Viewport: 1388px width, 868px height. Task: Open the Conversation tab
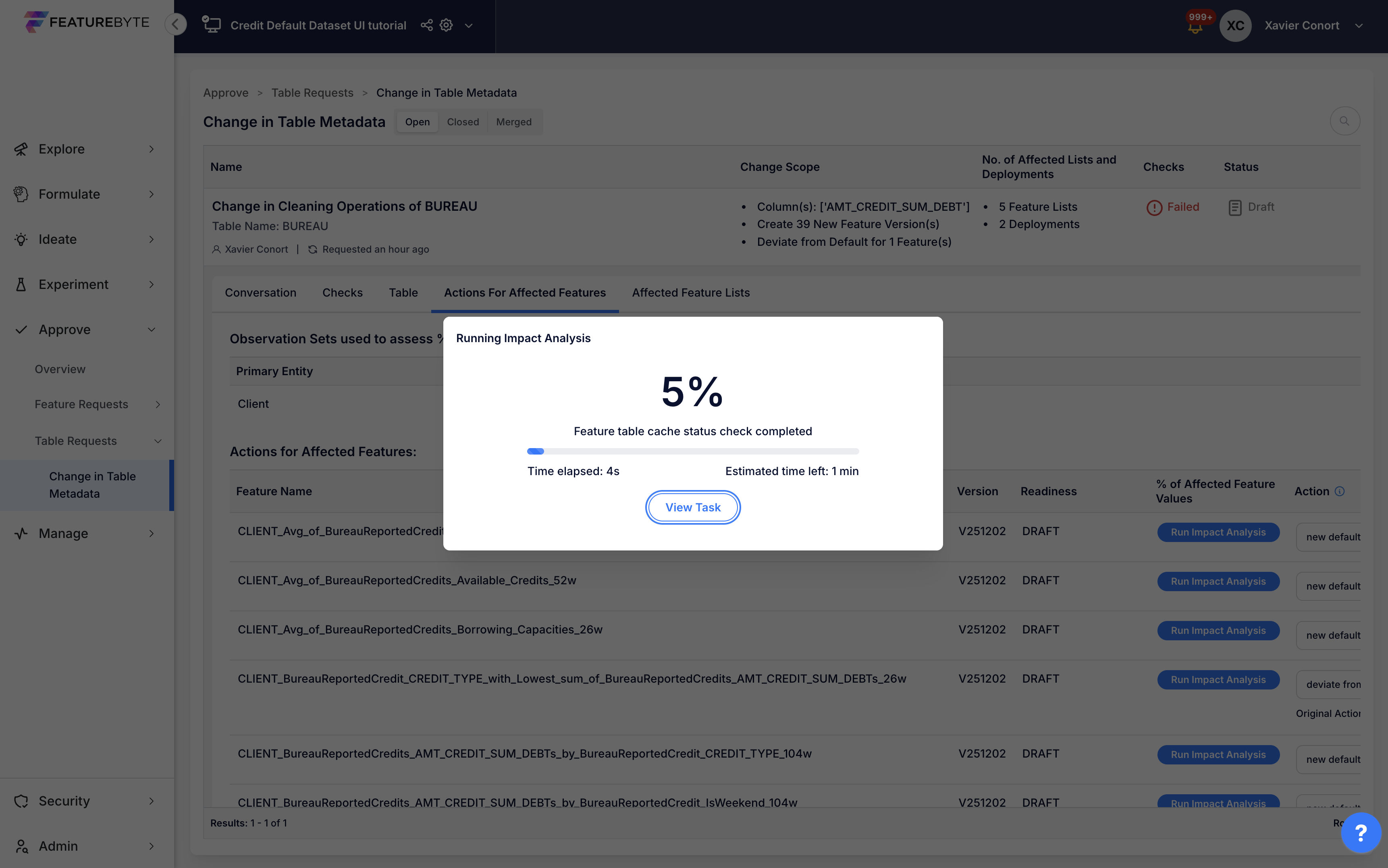coord(260,293)
